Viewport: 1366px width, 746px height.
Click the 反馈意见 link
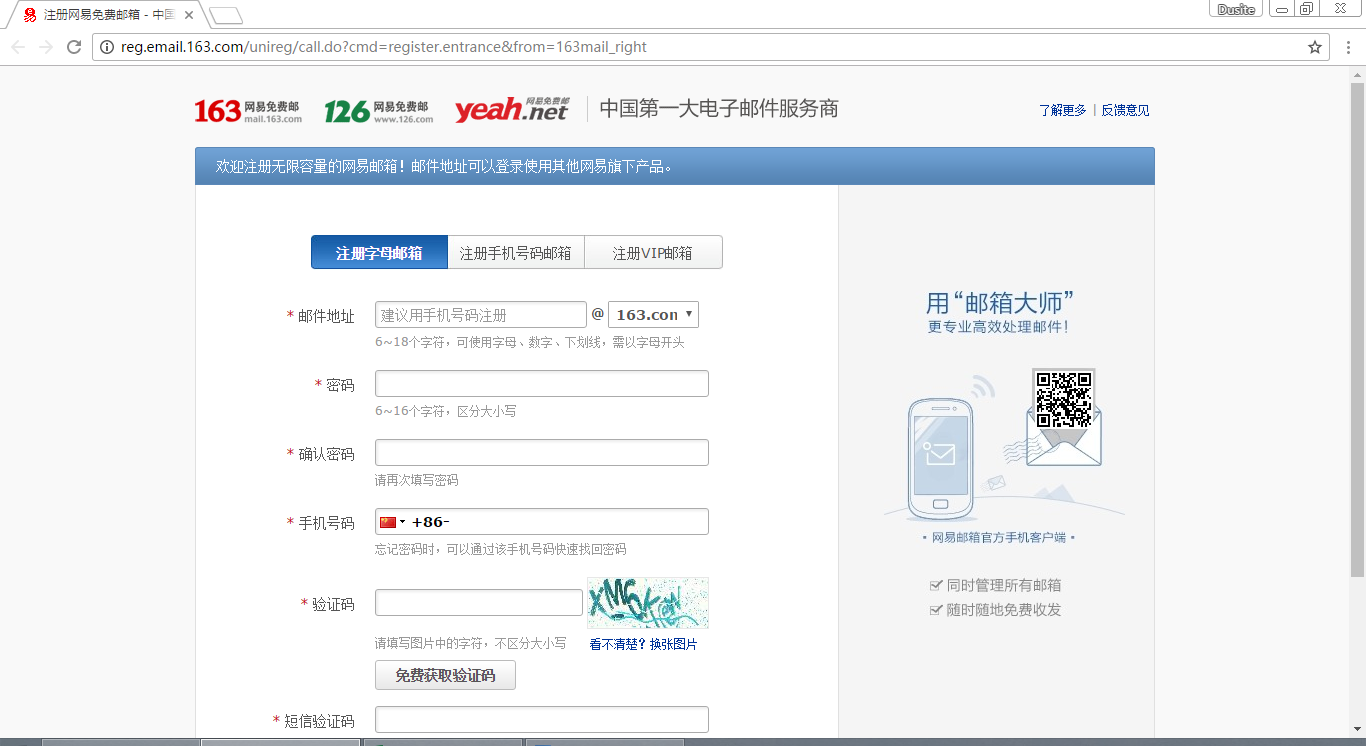(1125, 110)
